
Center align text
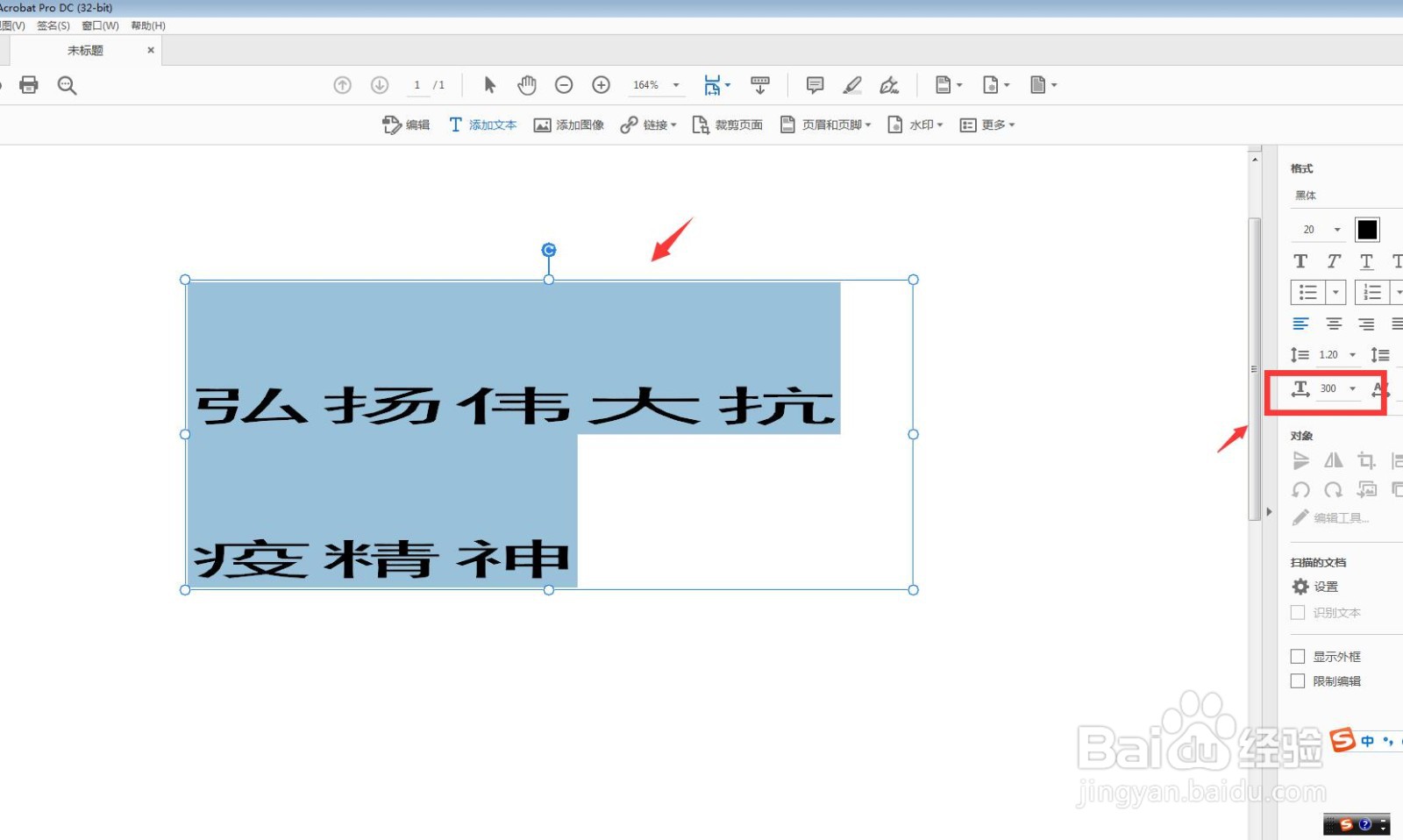pos(1334,324)
